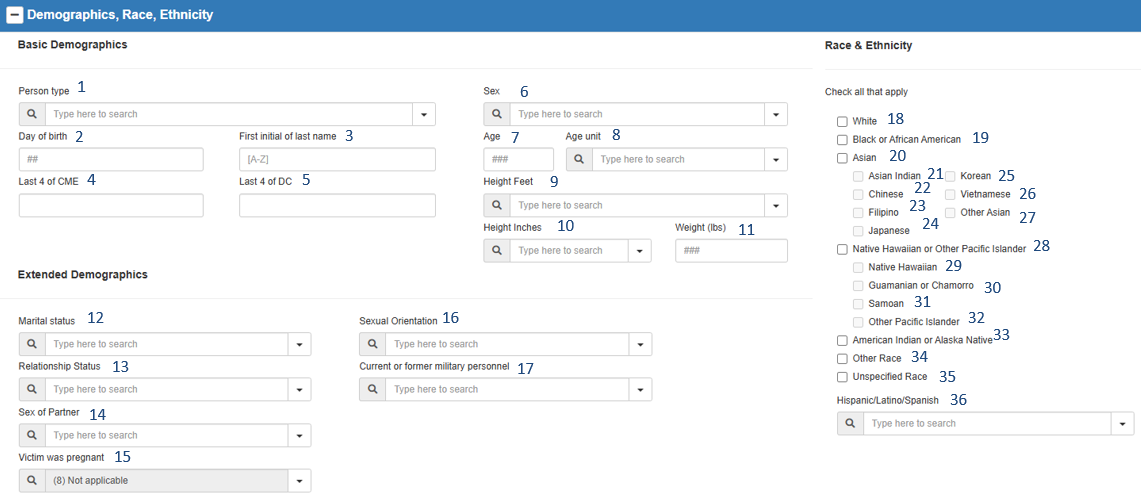1141x498 pixels.
Task: Tick the Black or African American checkbox
Action: [842, 139]
